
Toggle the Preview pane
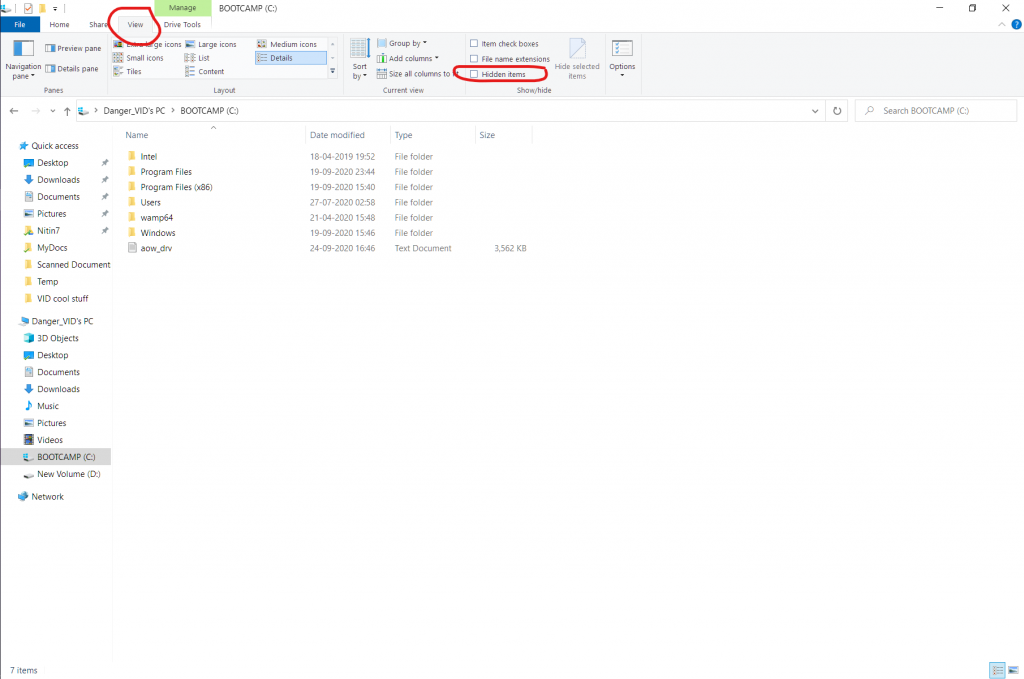73,48
